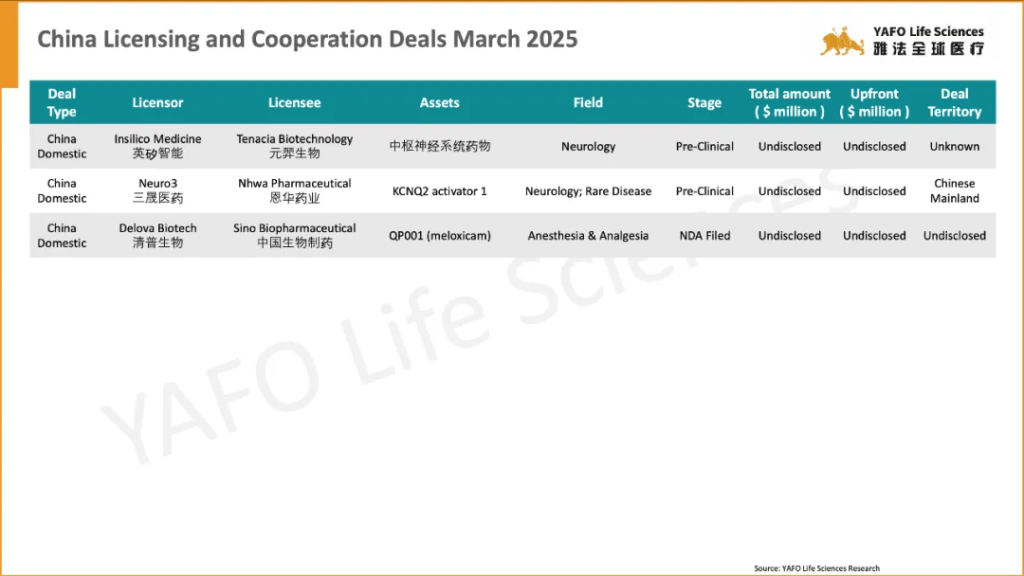The width and height of the screenshot is (1024, 576).
Task: Click the 'Chinese Mainland' territory cell
Action: (x=954, y=191)
